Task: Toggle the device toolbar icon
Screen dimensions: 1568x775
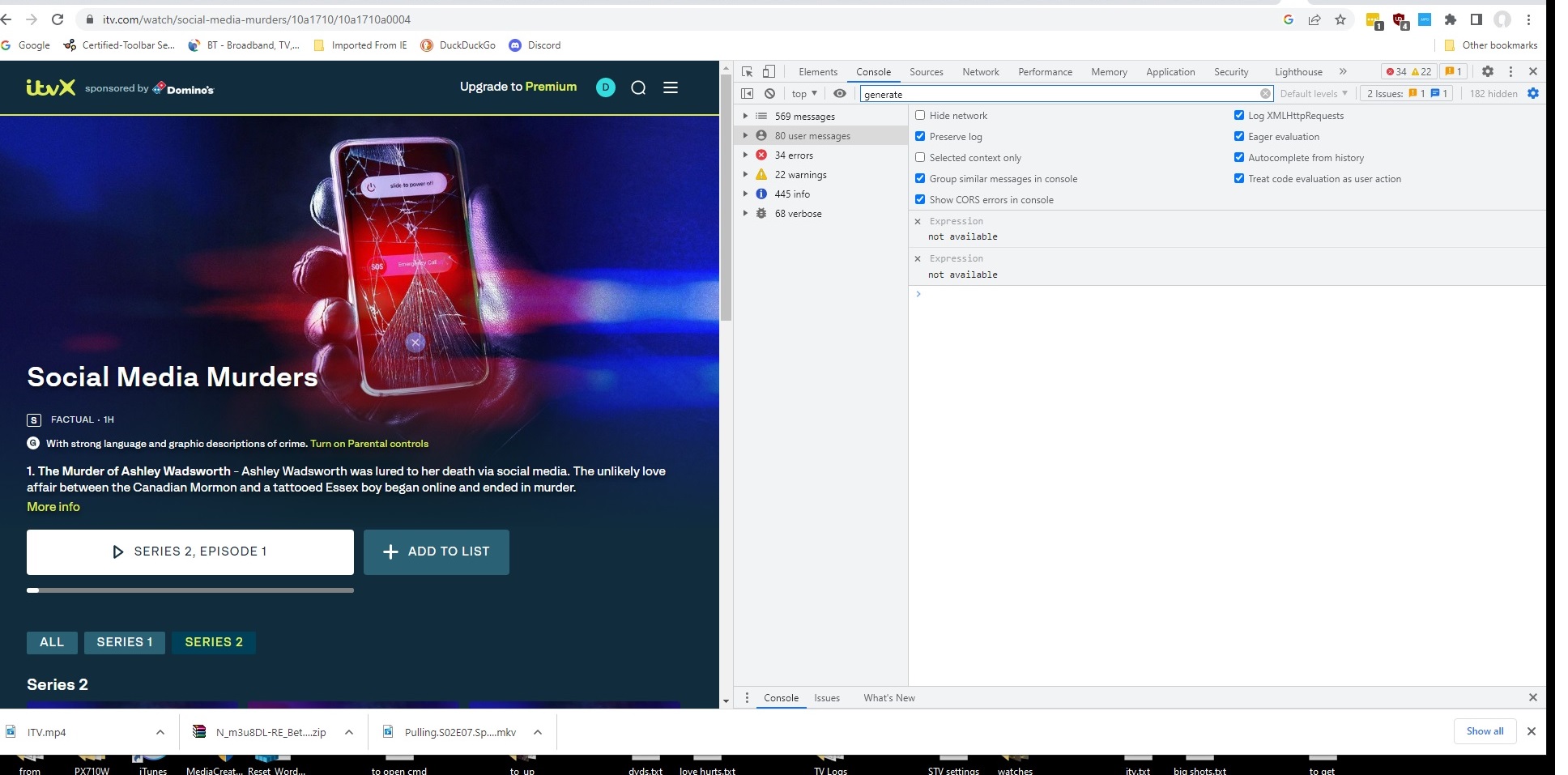Action: (769, 71)
